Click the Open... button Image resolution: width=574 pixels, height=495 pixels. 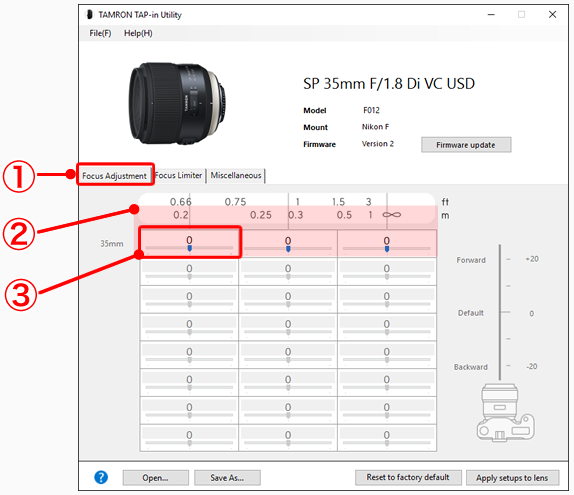click(x=156, y=478)
